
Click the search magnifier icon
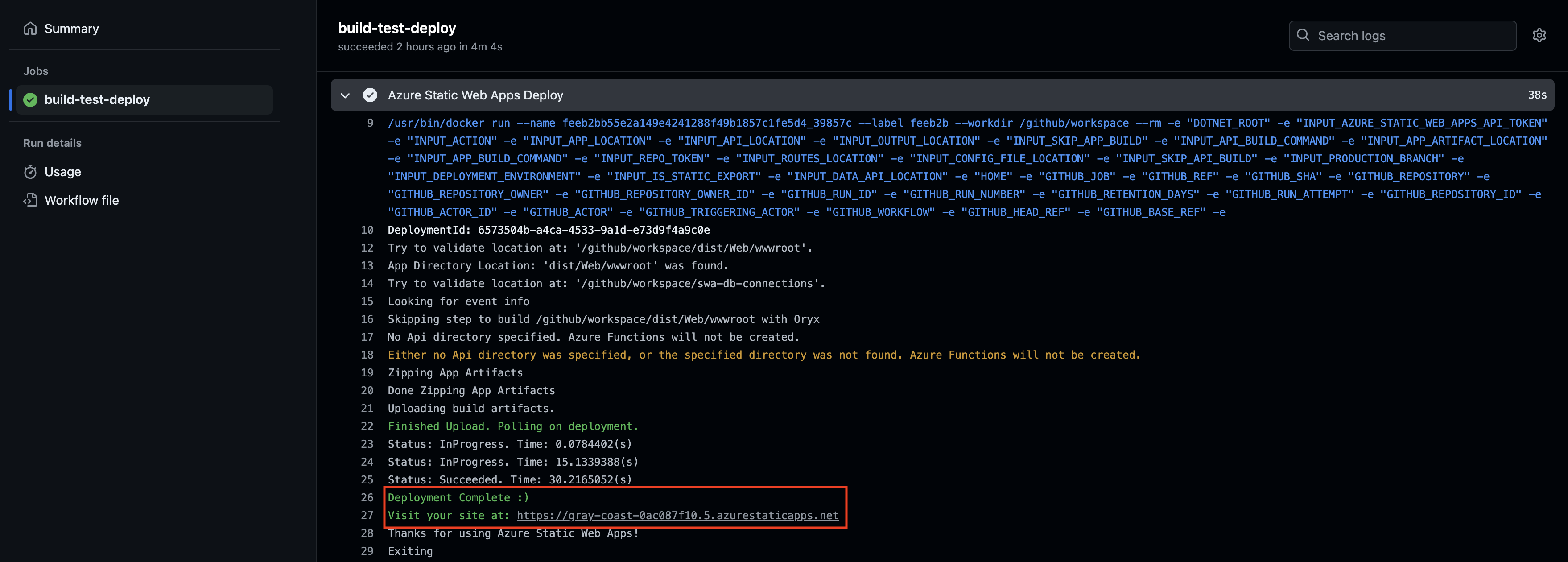(x=1303, y=35)
